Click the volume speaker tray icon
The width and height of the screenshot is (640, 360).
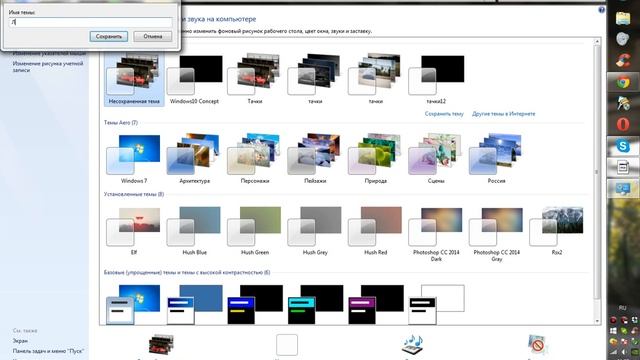[624, 352]
